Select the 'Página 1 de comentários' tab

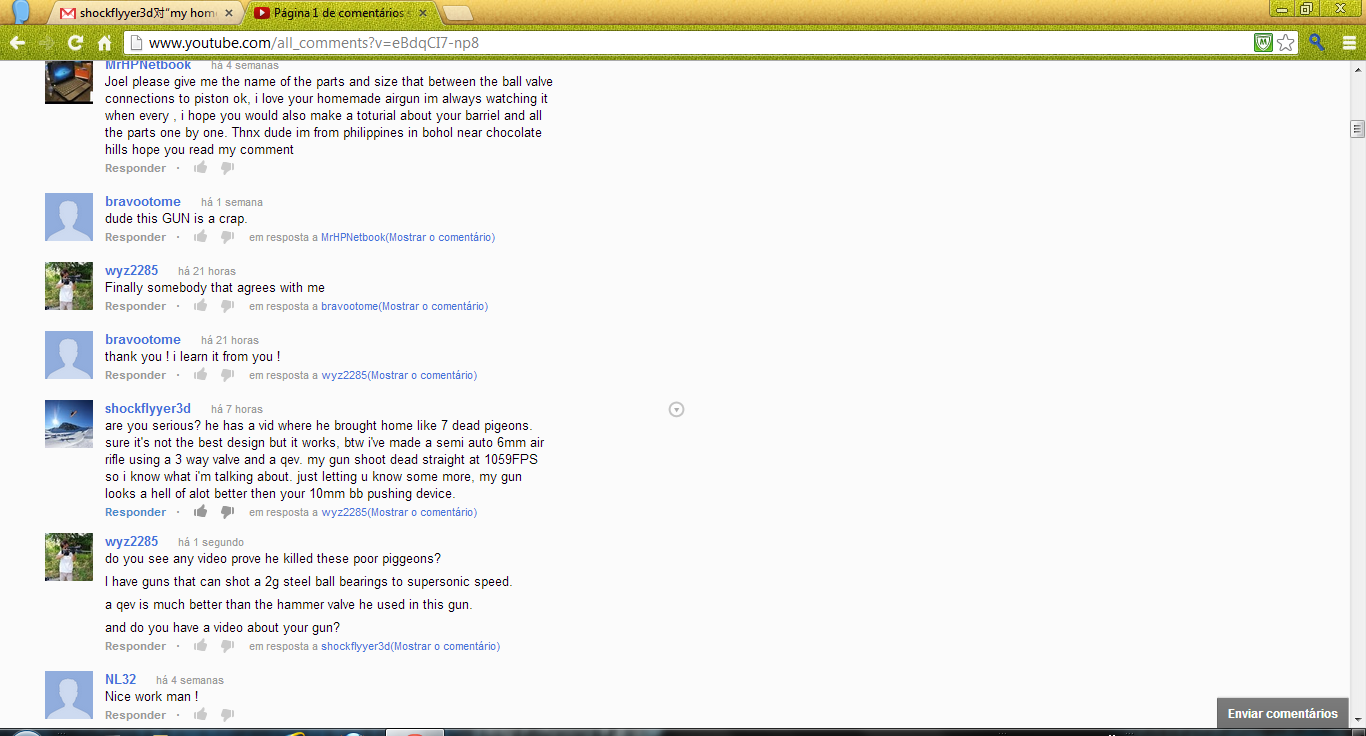point(338,13)
